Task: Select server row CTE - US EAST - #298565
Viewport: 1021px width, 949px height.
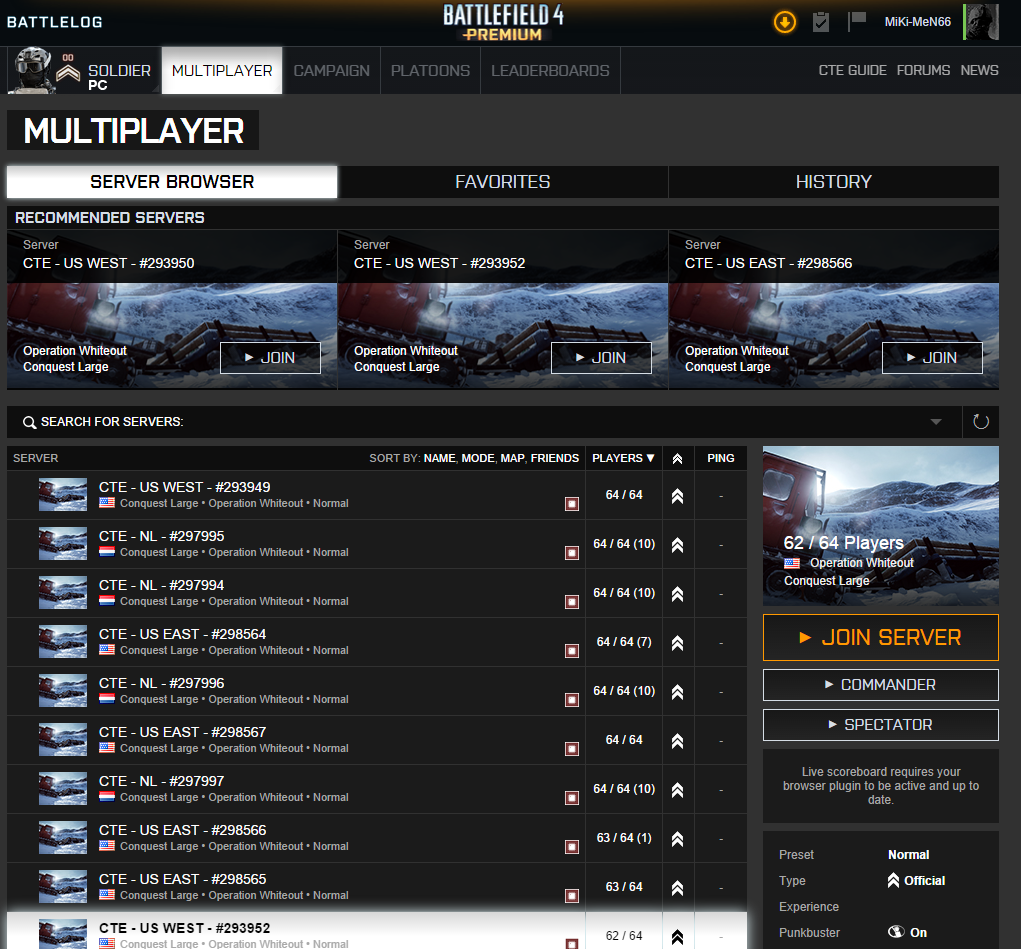Action: (x=376, y=887)
